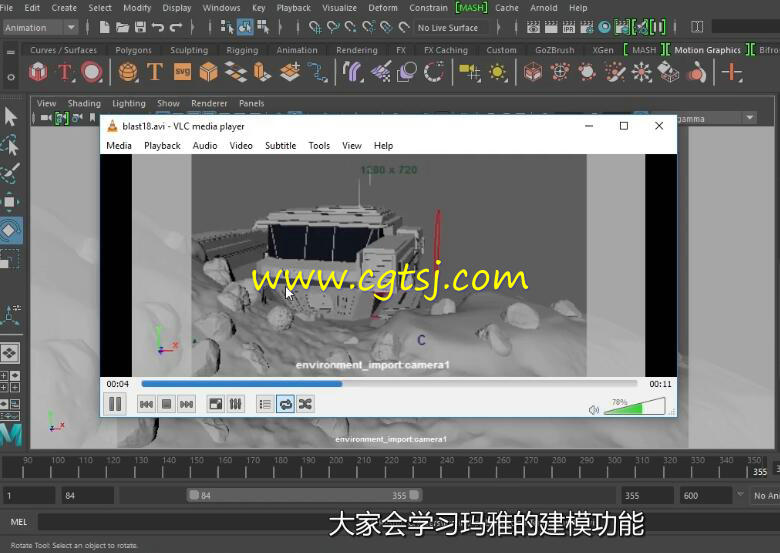Select the No Live Surface field

pyautogui.click(x=452, y=28)
